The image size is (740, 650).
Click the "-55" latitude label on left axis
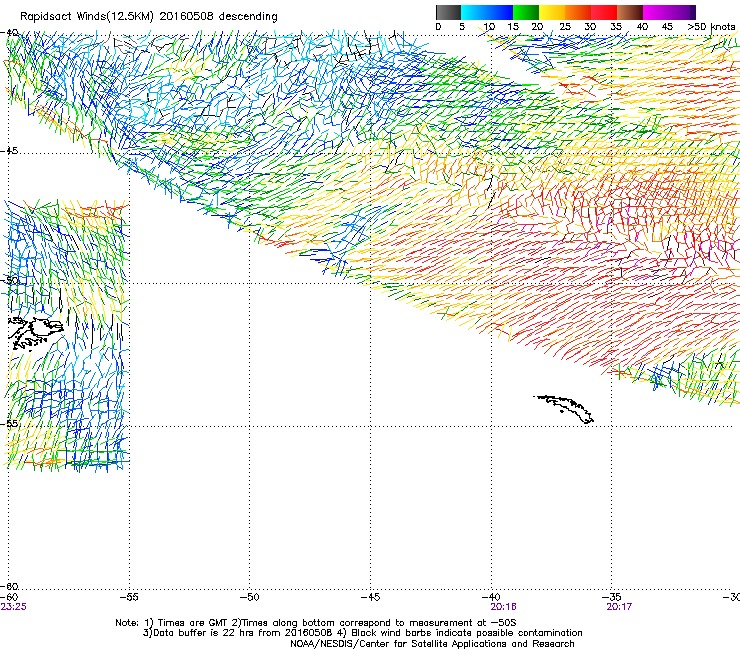point(9,423)
